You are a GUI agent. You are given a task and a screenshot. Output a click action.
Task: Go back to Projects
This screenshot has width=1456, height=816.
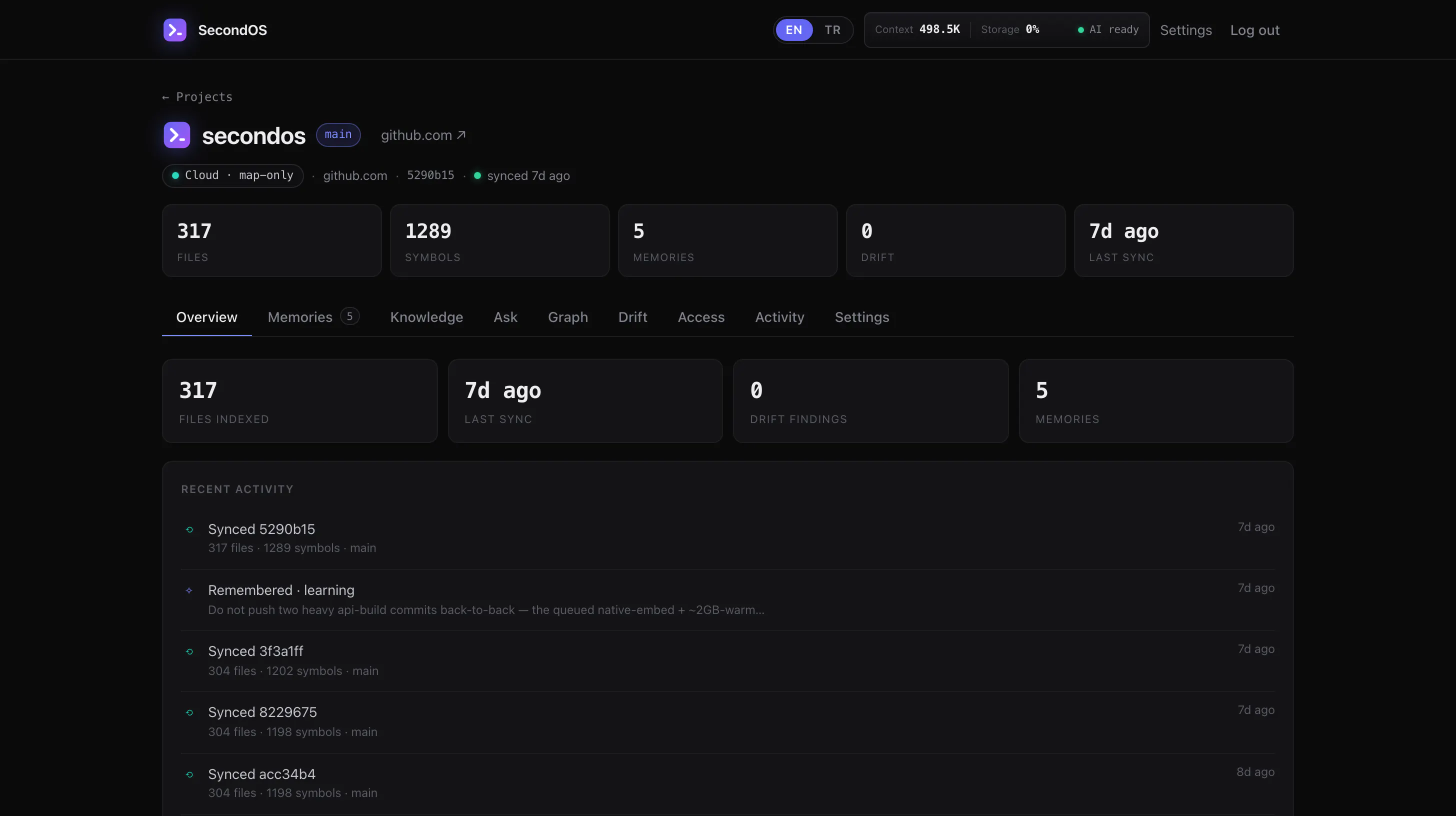pos(197,97)
